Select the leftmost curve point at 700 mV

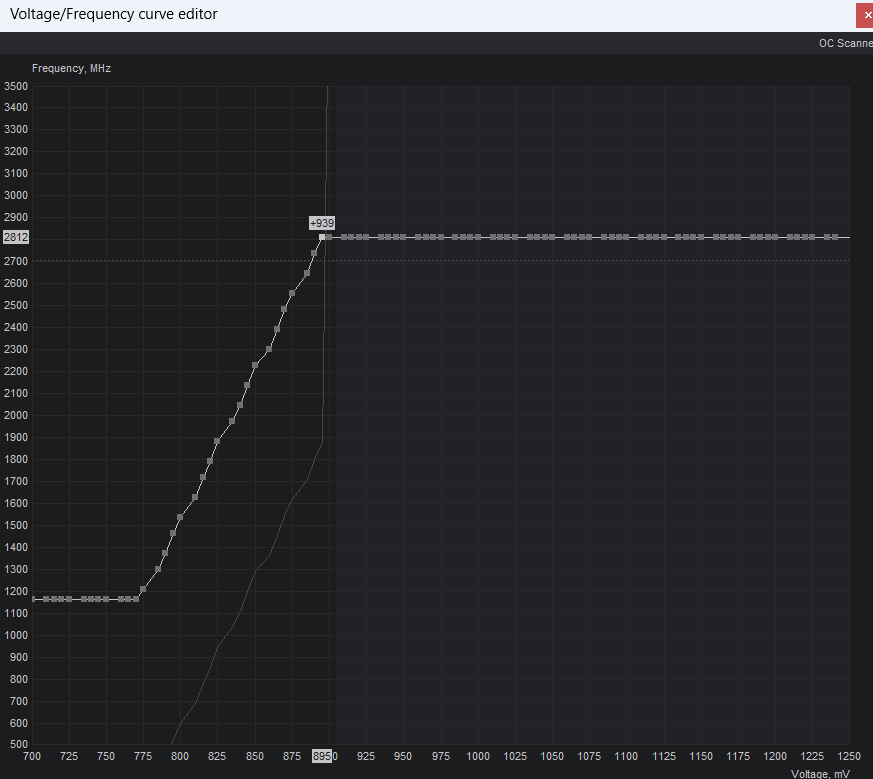pyautogui.click(x=33, y=599)
